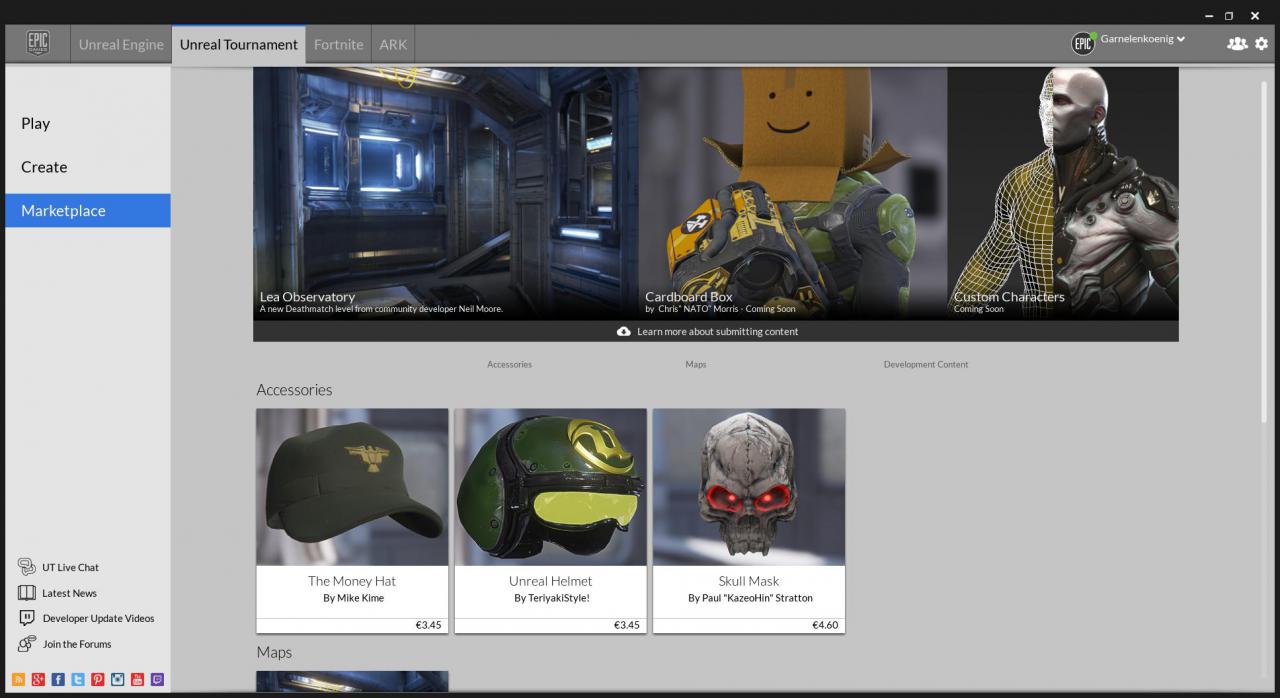1280x698 pixels.
Task: Click The Money Hat €3.45 price
Action: point(428,625)
